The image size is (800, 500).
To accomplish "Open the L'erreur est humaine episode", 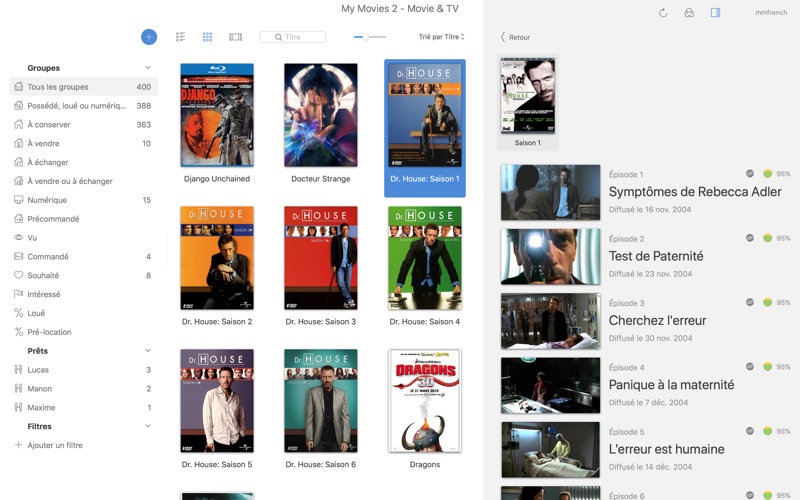I will click(x=666, y=449).
